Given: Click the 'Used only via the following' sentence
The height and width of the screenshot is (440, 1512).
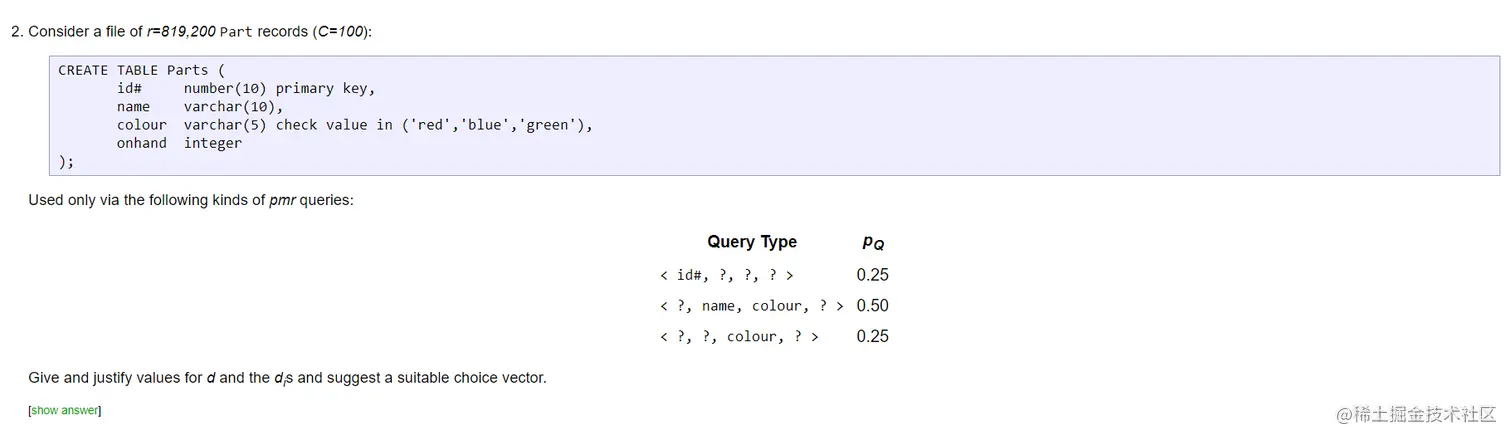Looking at the screenshot, I should (190, 200).
